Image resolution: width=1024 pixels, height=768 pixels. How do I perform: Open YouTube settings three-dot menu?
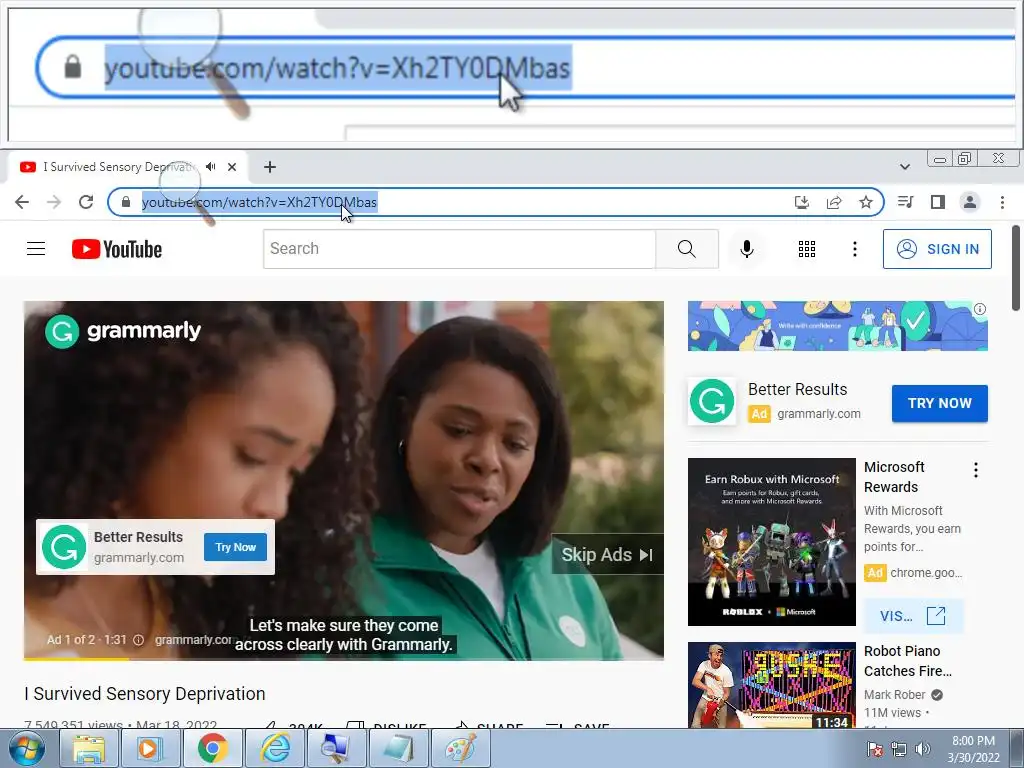pos(855,249)
